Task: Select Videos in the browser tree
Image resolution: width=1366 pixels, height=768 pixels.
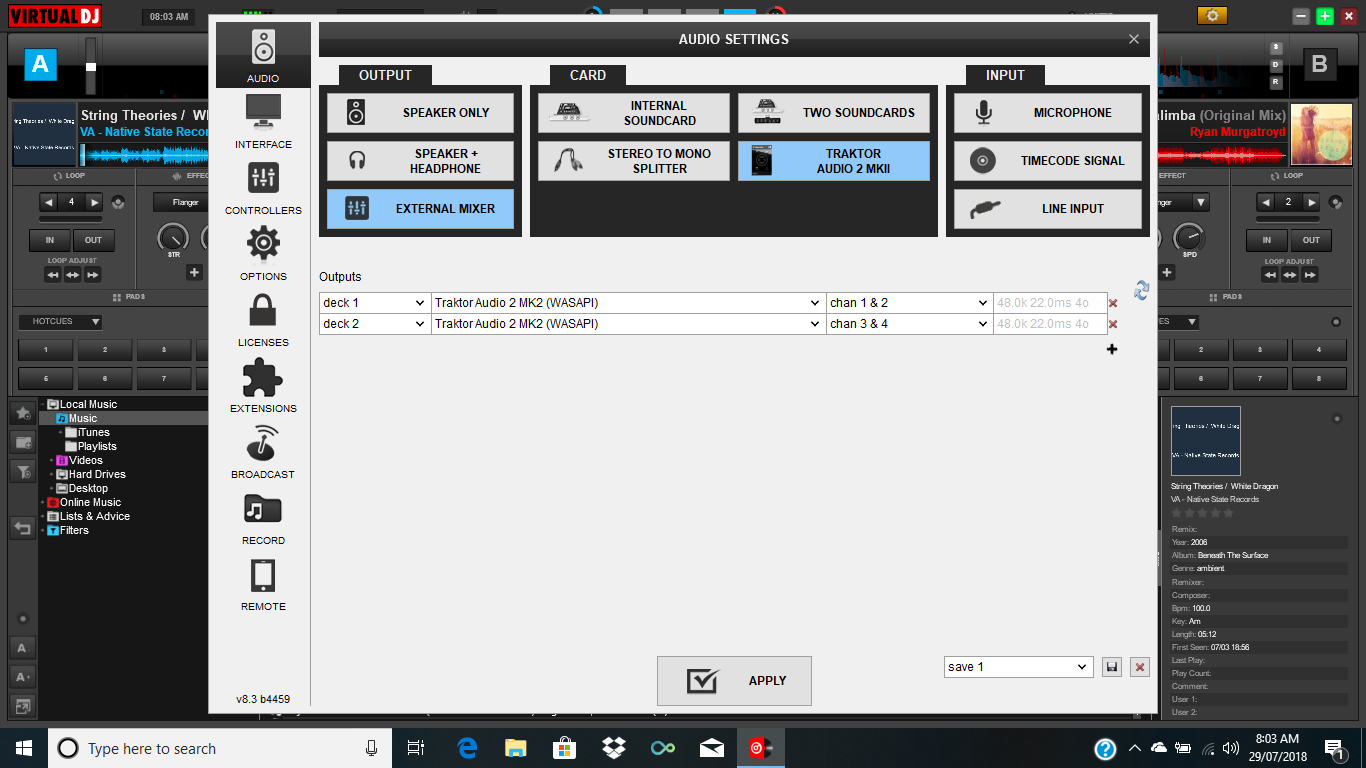Action: pos(86,460)
